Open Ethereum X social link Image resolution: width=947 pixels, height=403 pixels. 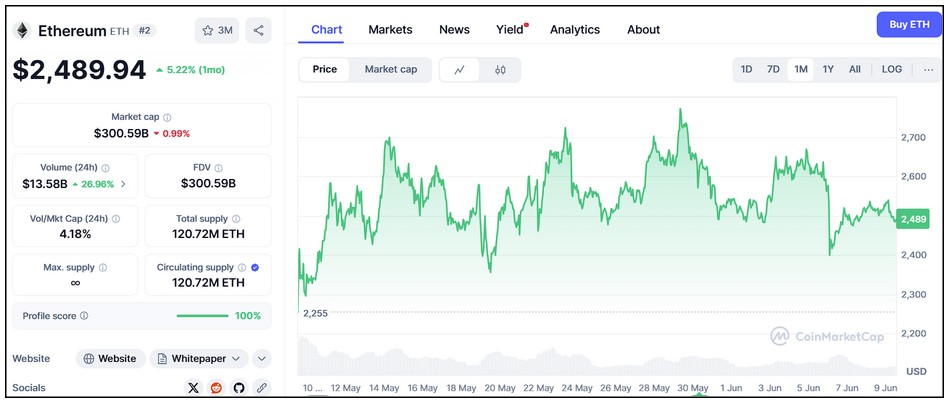tap(193, 388)
